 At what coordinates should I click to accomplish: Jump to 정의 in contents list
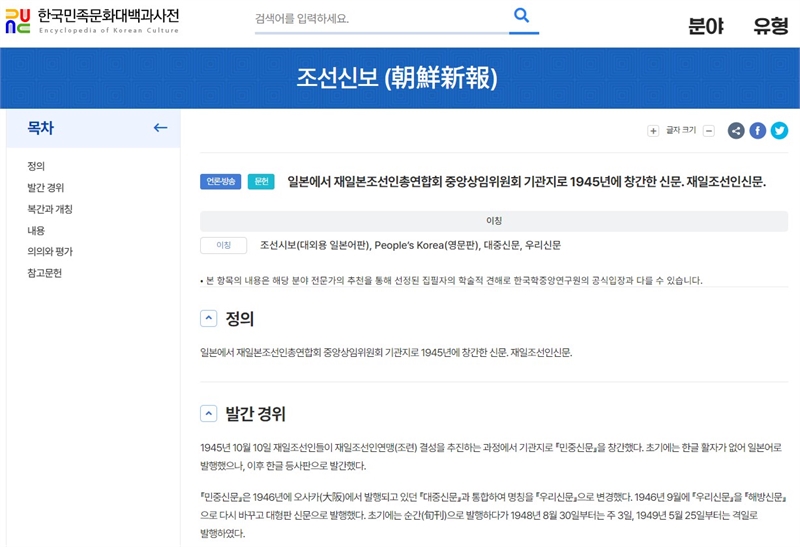click(36, 166)
